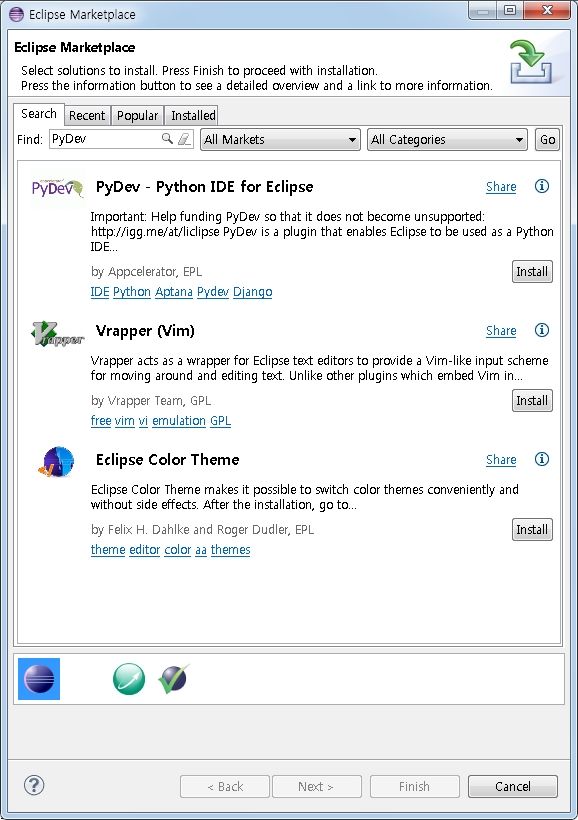Click the free tag link

(x=101, y=421)
